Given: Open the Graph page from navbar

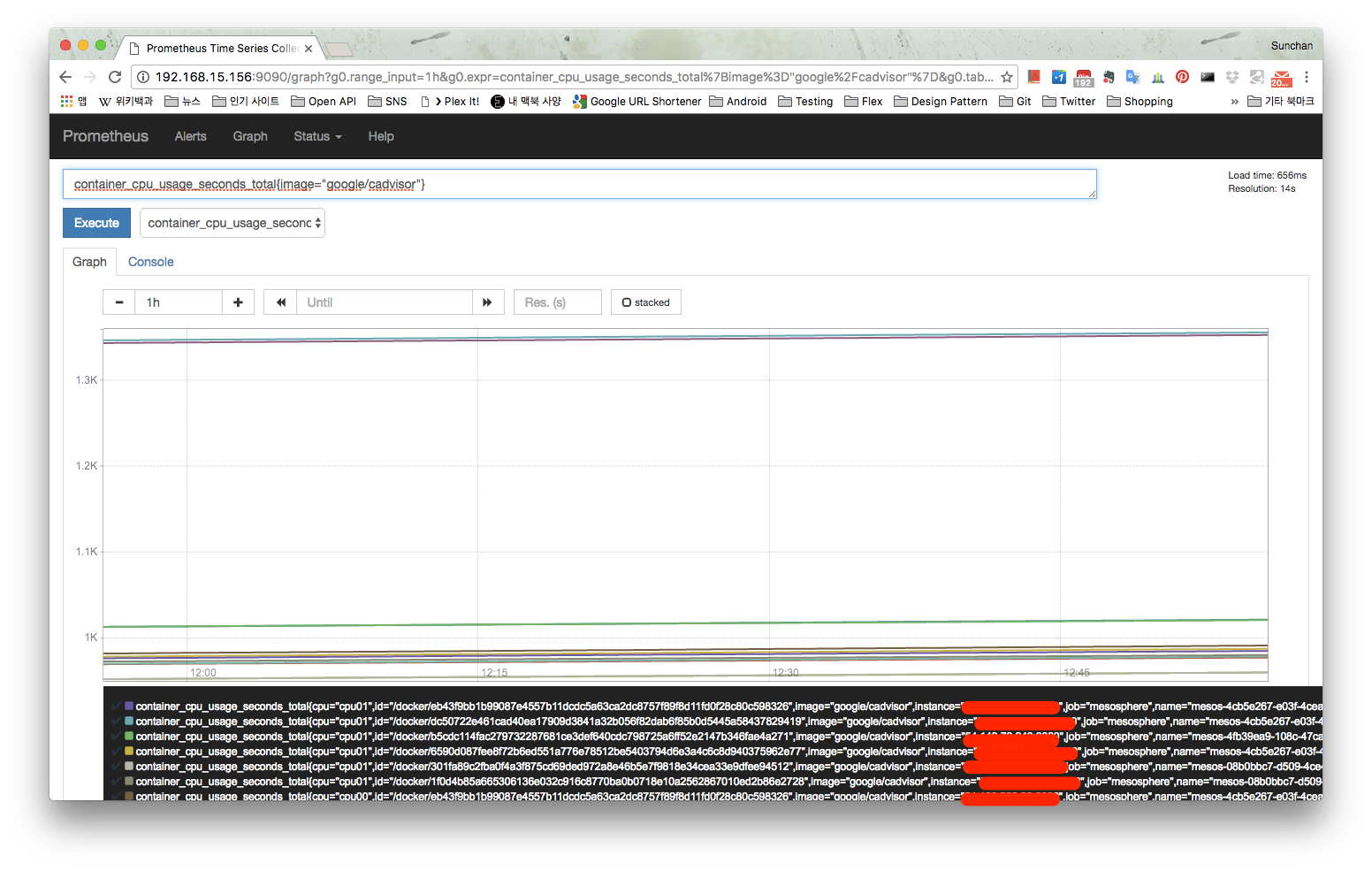Looking at the screenshot, I should 250,136.
